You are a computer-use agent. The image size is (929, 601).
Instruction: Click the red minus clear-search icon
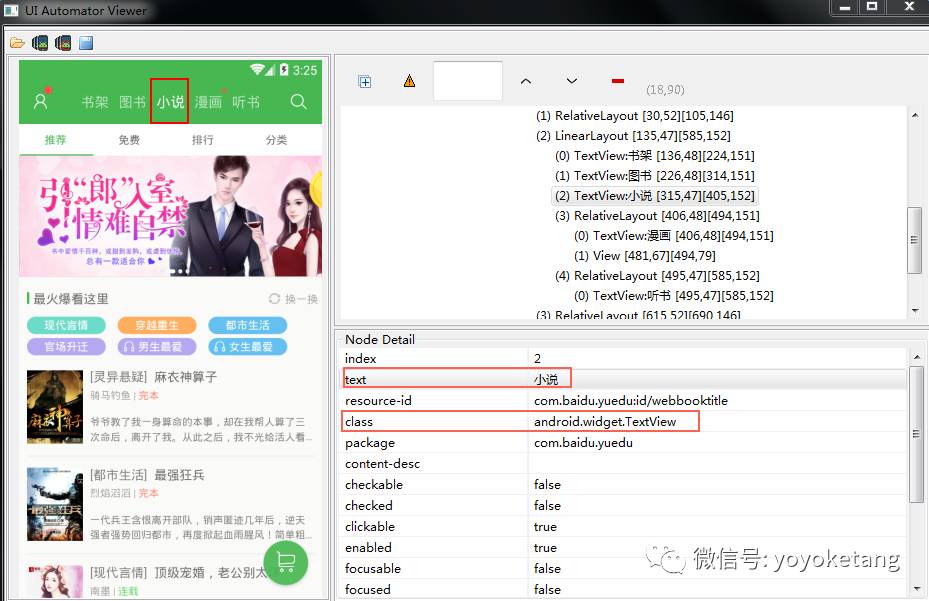pos(618,81)
